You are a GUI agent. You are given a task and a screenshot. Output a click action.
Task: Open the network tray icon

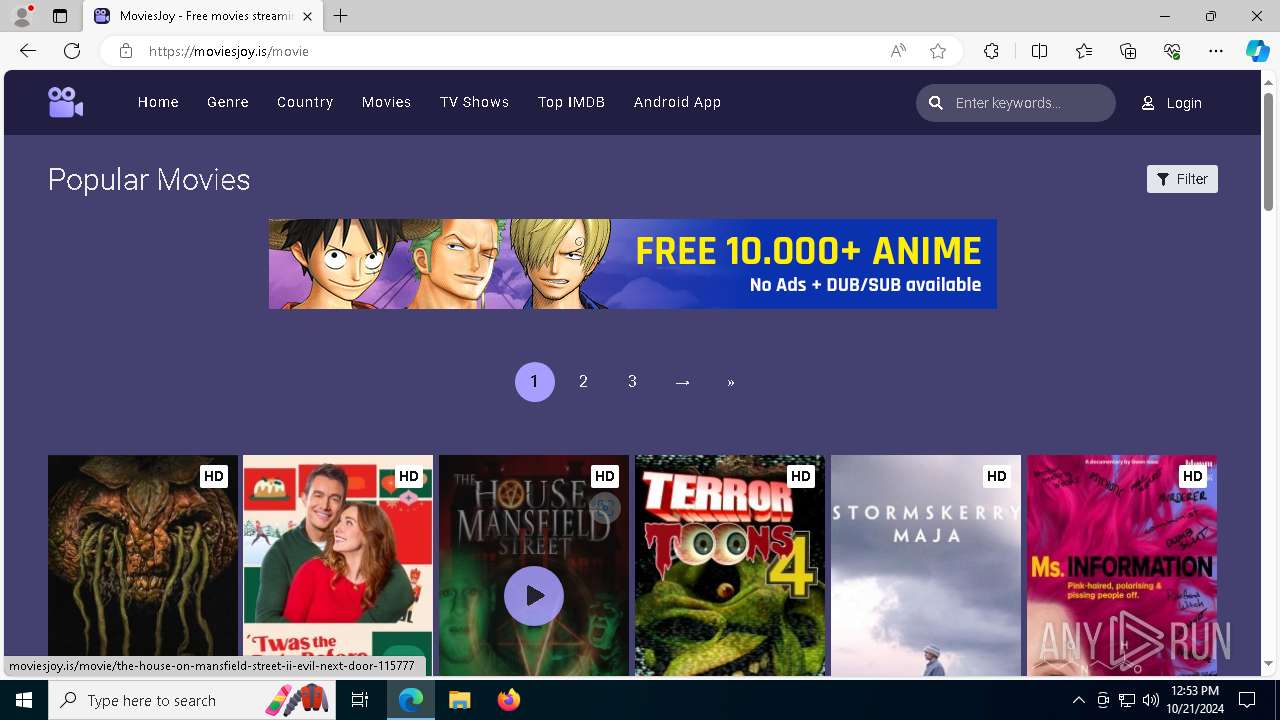[x=1127, y=700]
